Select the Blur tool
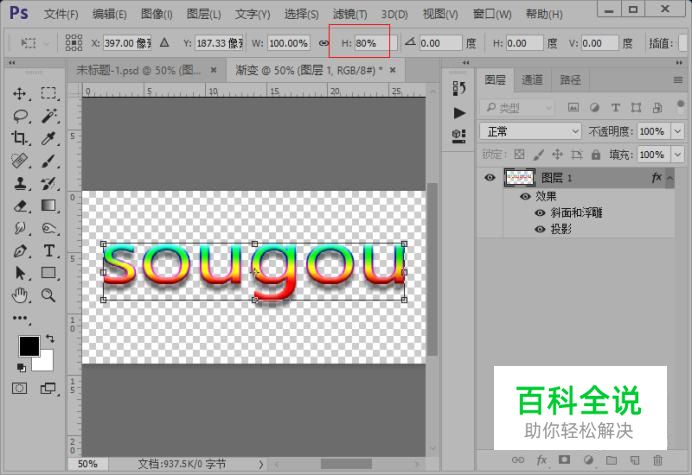Screen dimensions: 692x475 (20, 228)
